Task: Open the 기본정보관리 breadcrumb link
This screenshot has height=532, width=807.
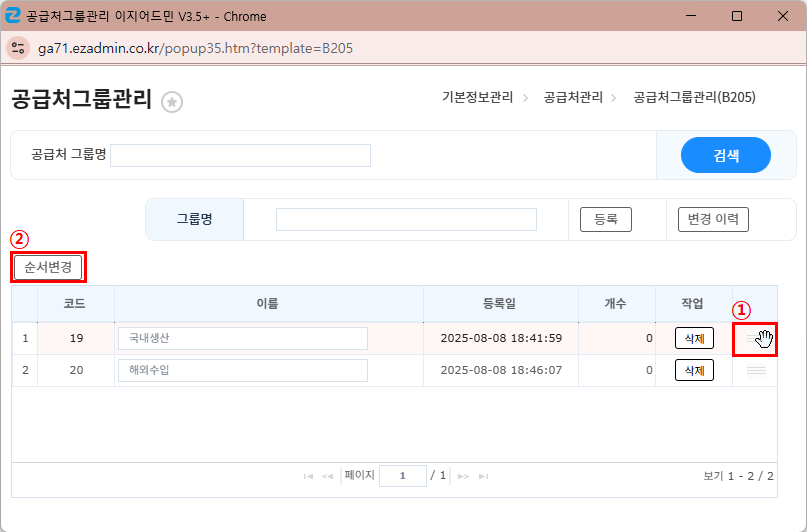Action: click(x=477, y=97)
